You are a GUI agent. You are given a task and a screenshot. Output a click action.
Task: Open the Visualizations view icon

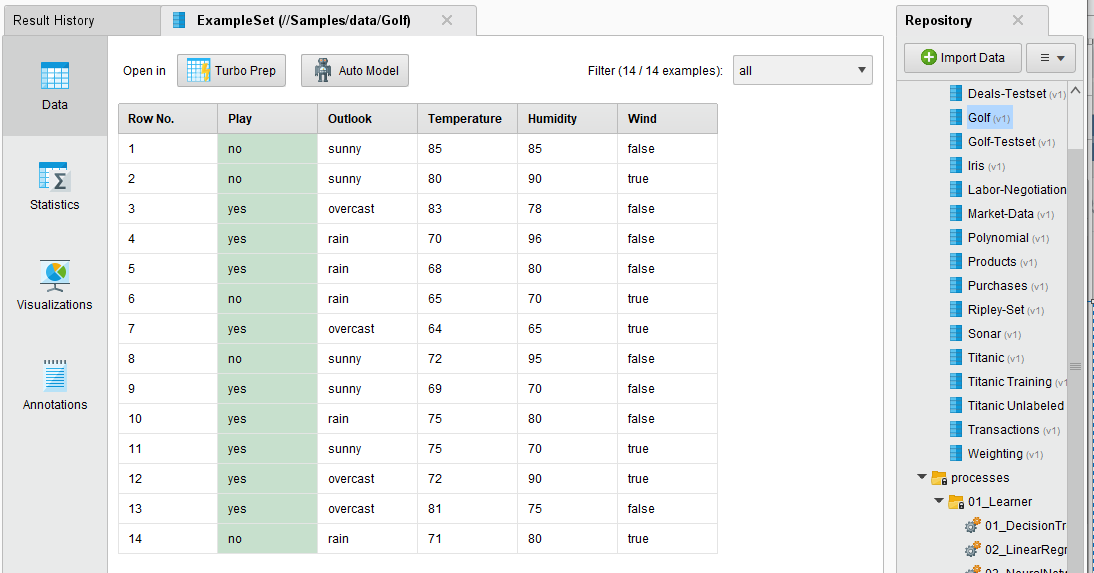click(54, 277)
